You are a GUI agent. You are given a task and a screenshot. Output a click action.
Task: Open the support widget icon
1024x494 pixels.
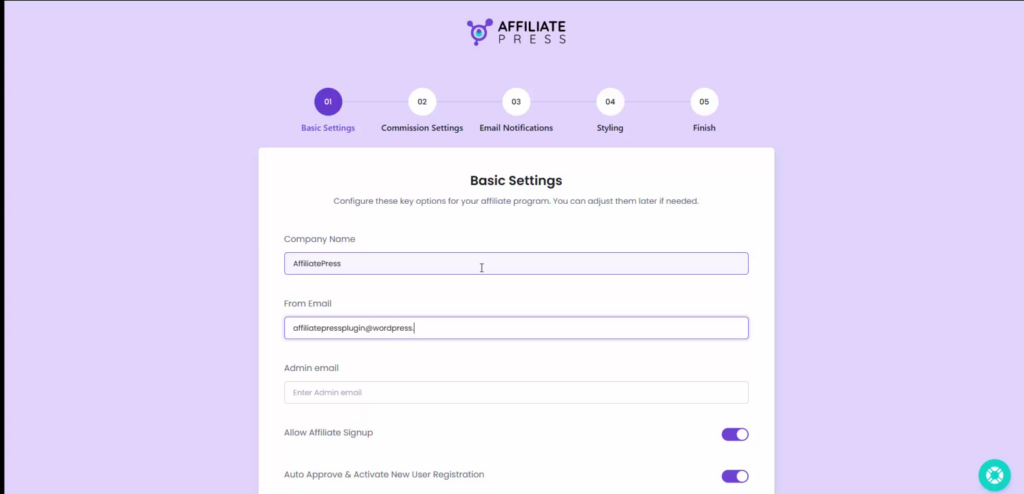pyautogui.click(x=994, y=474)
